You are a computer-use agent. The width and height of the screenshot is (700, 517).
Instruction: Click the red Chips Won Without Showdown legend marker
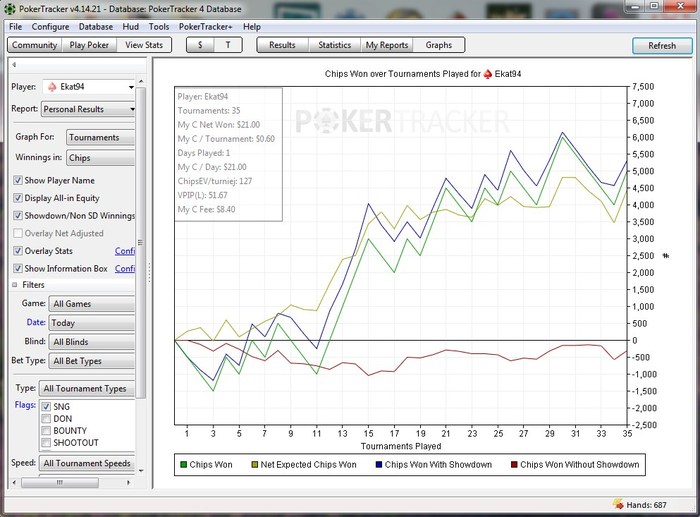[514, 465]
